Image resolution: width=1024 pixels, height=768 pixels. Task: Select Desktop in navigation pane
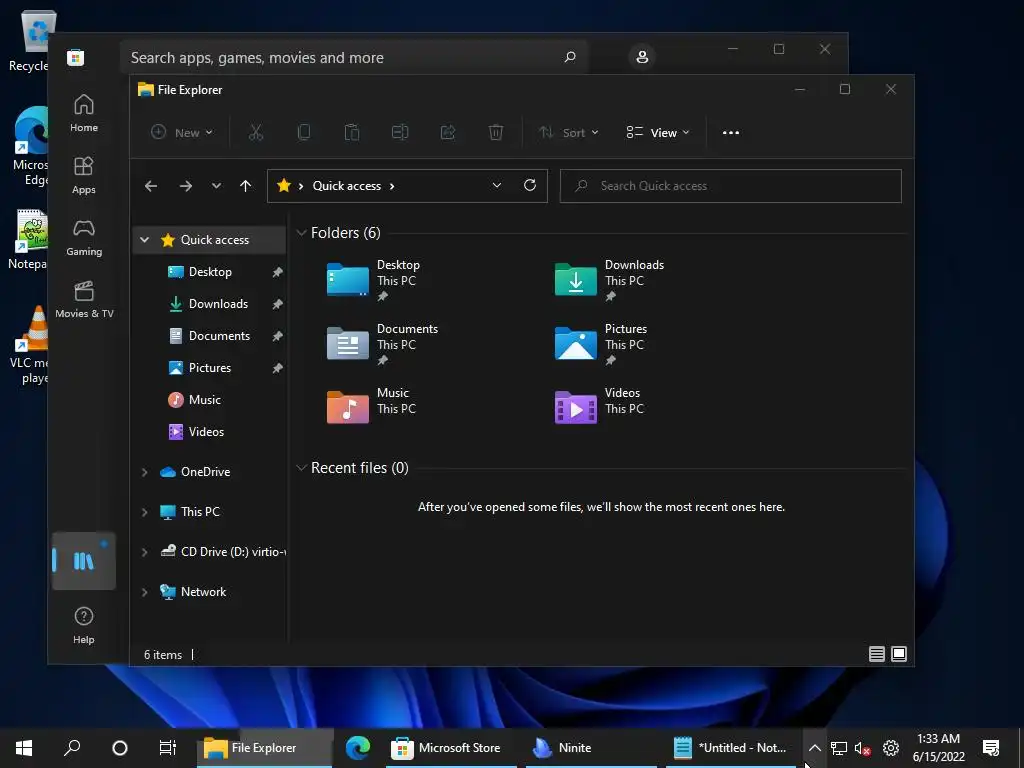(x=210, y=272)
